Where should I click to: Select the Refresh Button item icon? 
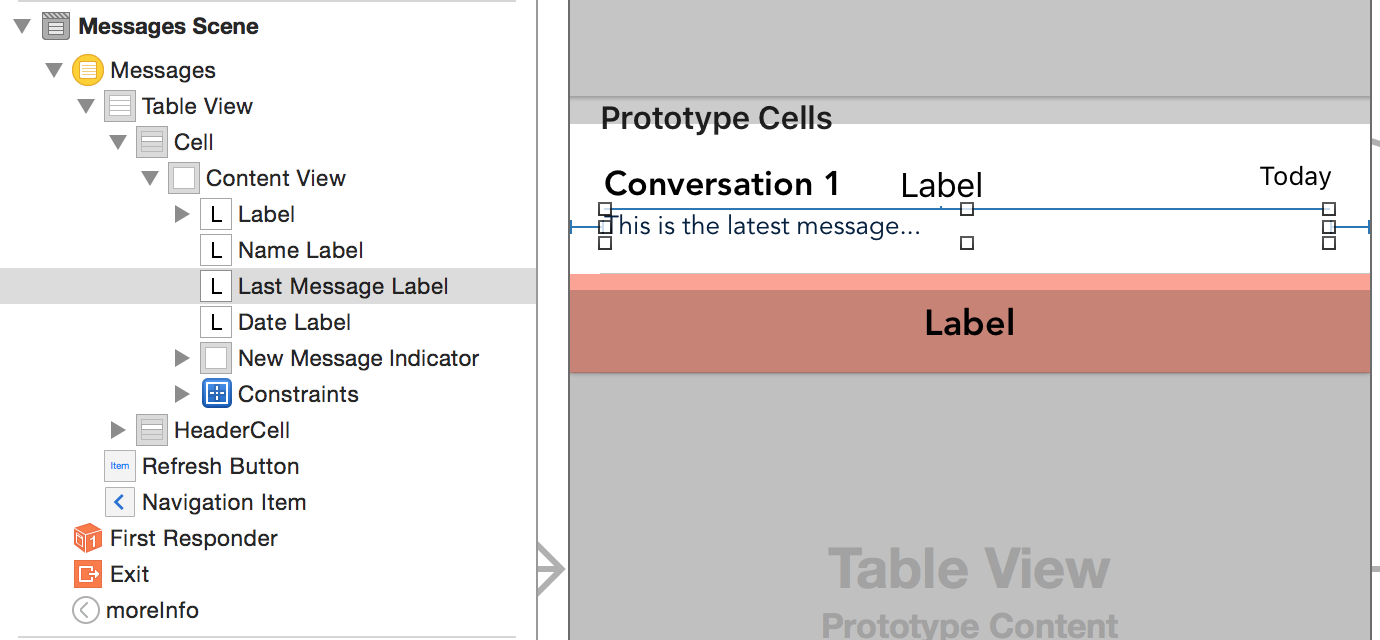(x=120, y=466)
